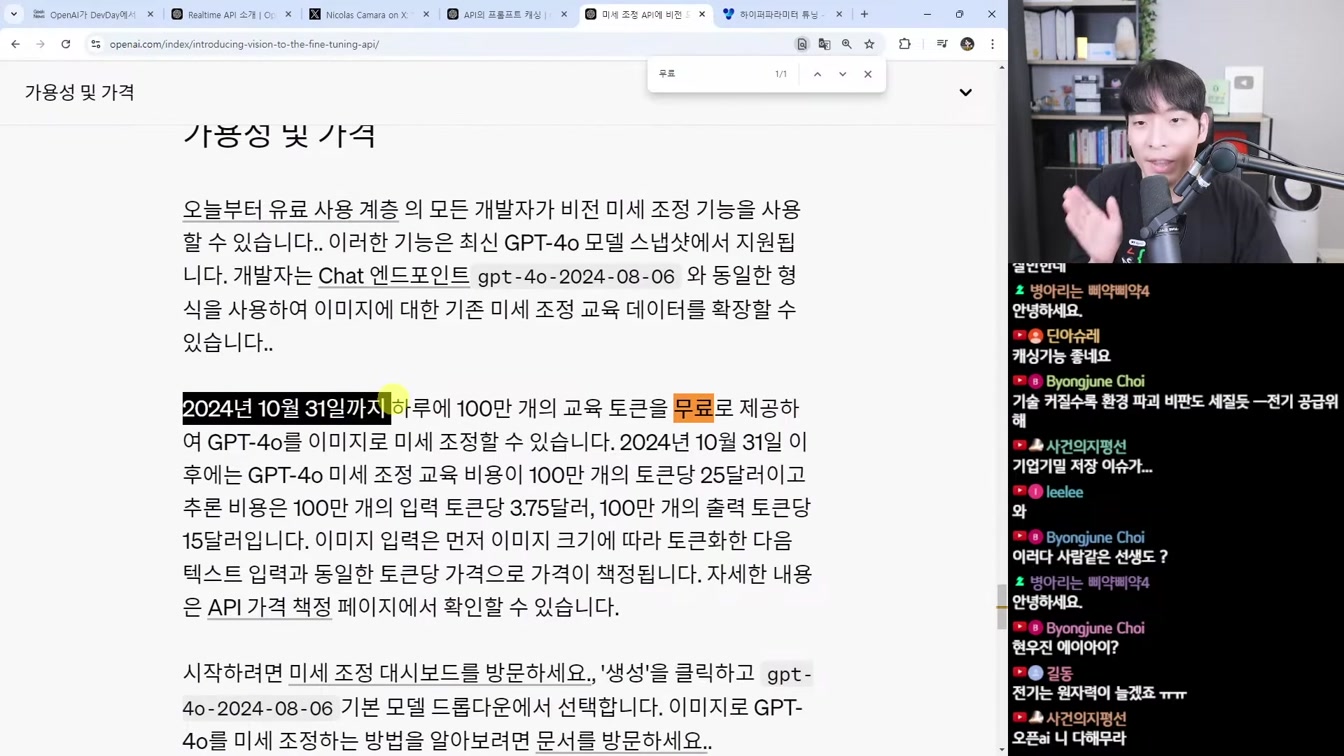Close the active 미세 조정 API tab
1344x756 pixels.
click(x=701, y=15)
